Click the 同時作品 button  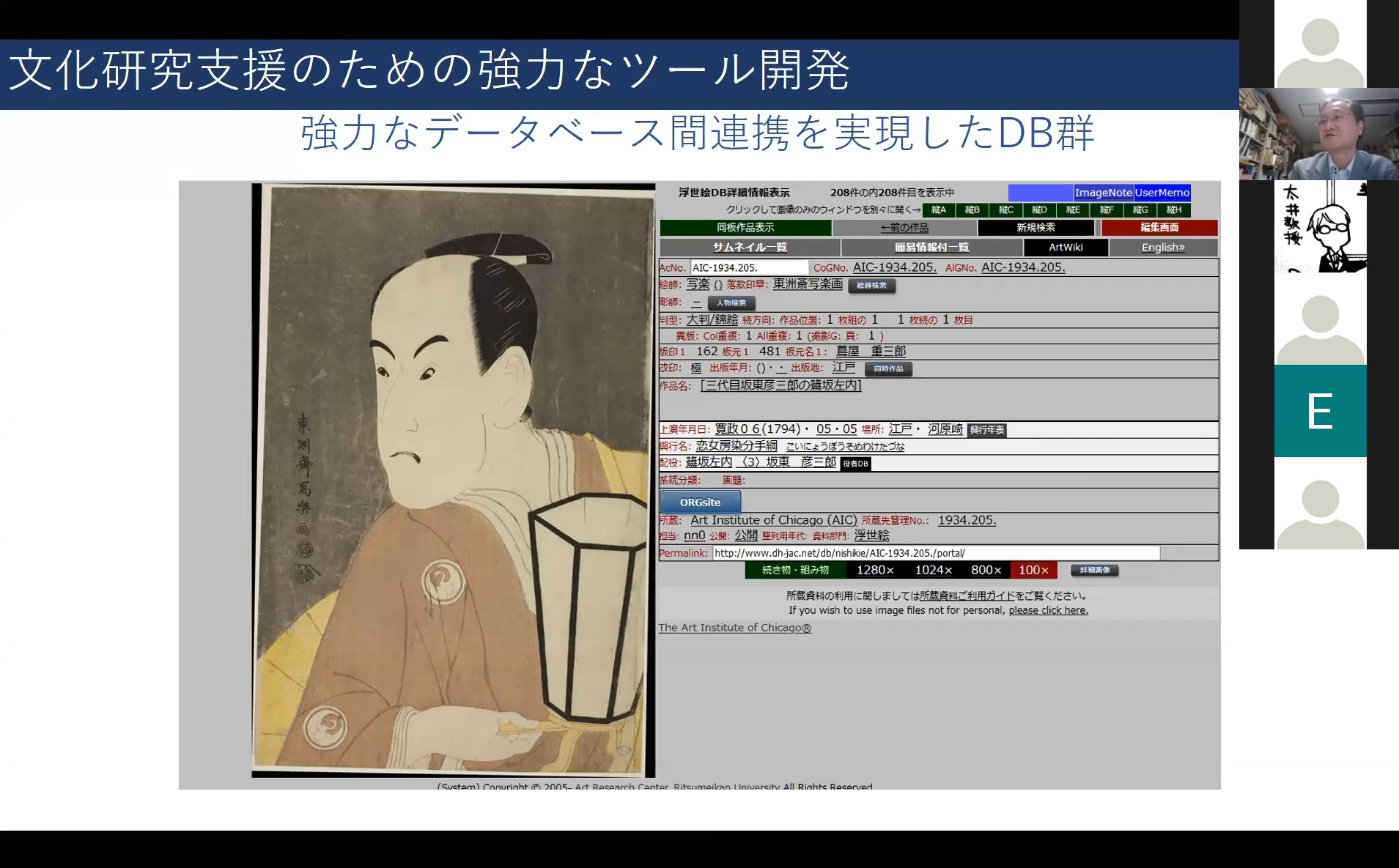point(888,369)
